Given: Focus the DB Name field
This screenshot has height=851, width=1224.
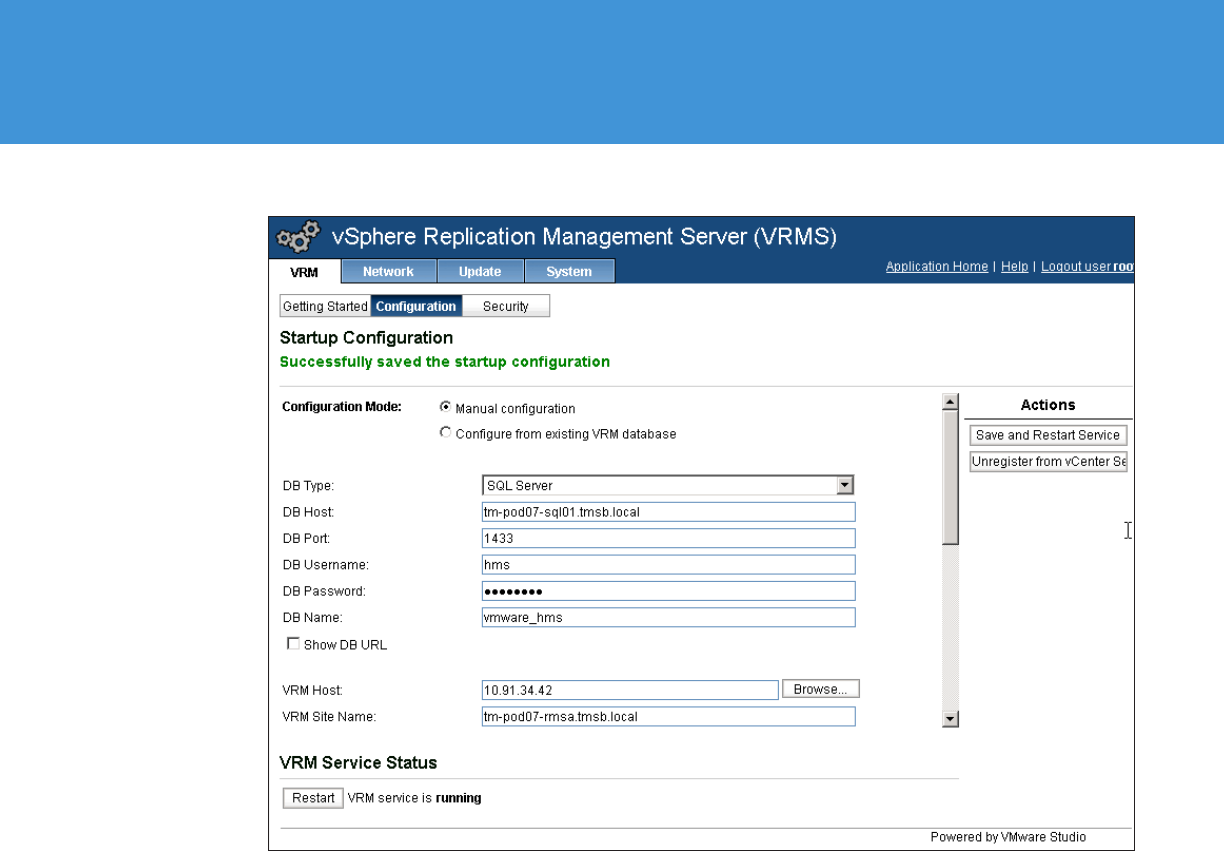Looking at the screenshot, I should (x=668, y=617).
